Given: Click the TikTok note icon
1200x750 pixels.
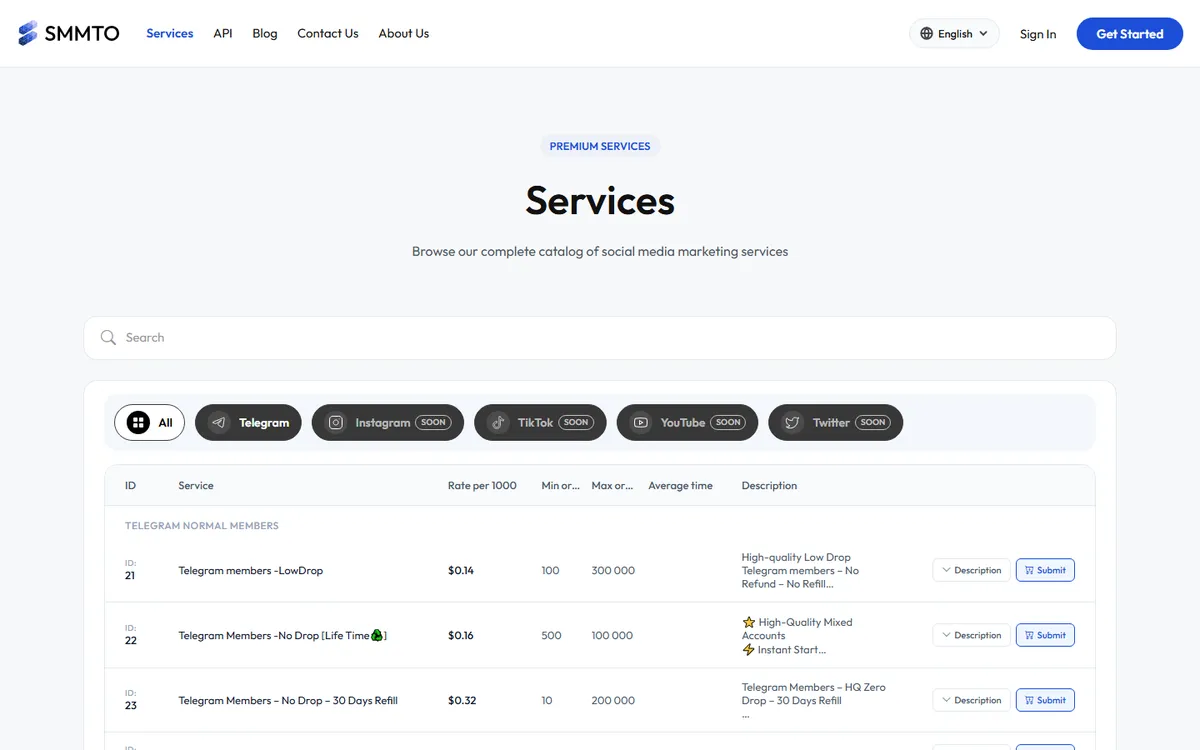Looking at the screenshot, I should (x=498, y=422).
